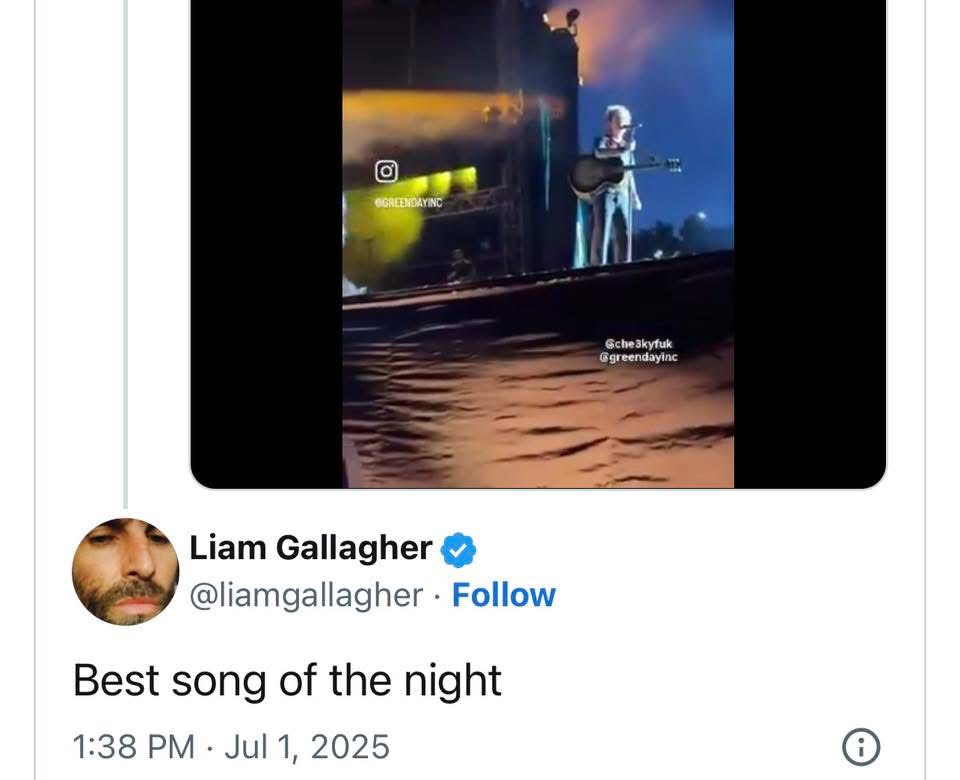This screenshot has height=780, width=960.
Task: Click the @che3kyfuk credit text
Action: tap(639, 344)
